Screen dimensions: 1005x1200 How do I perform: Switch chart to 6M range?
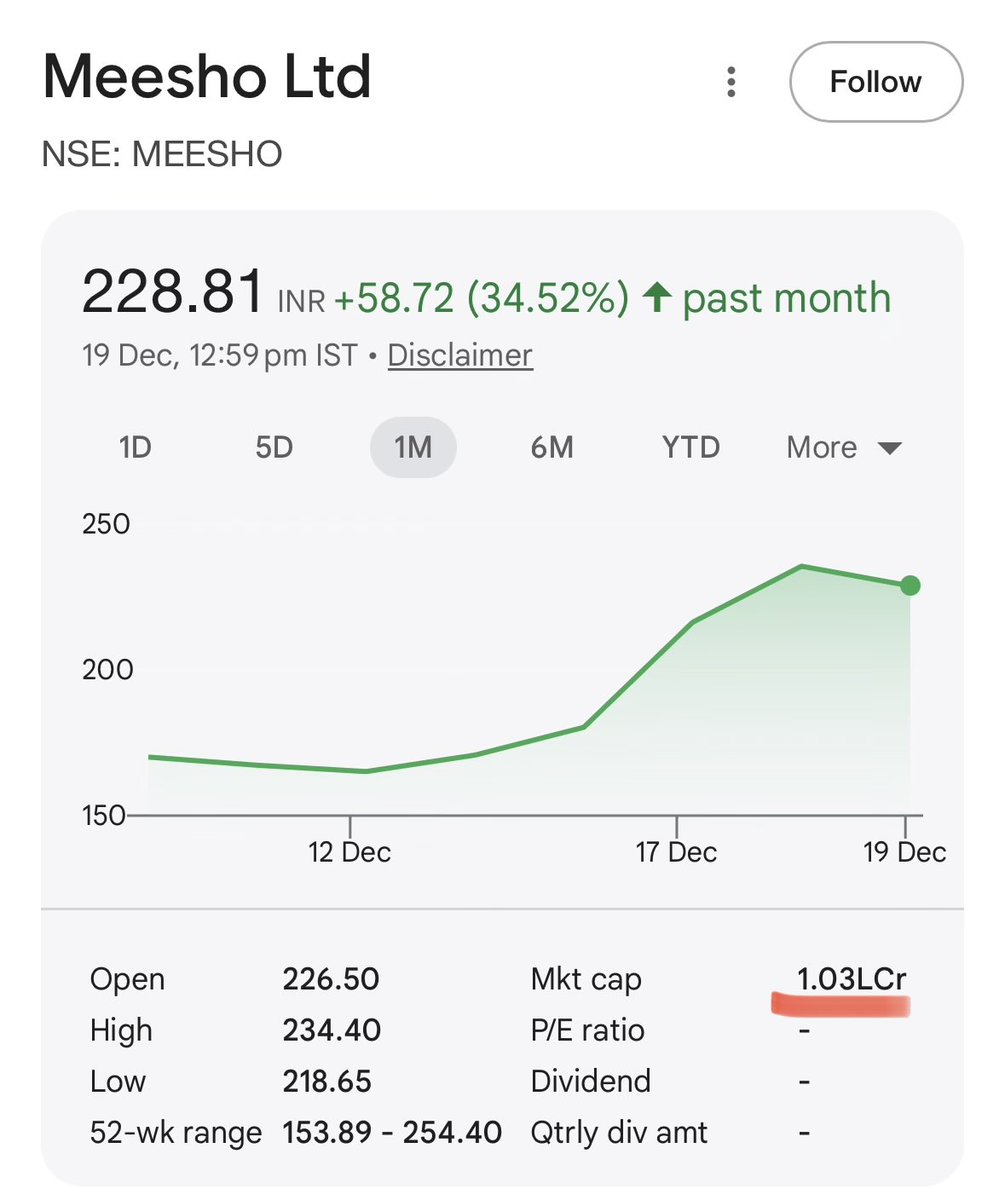(552, 447)
